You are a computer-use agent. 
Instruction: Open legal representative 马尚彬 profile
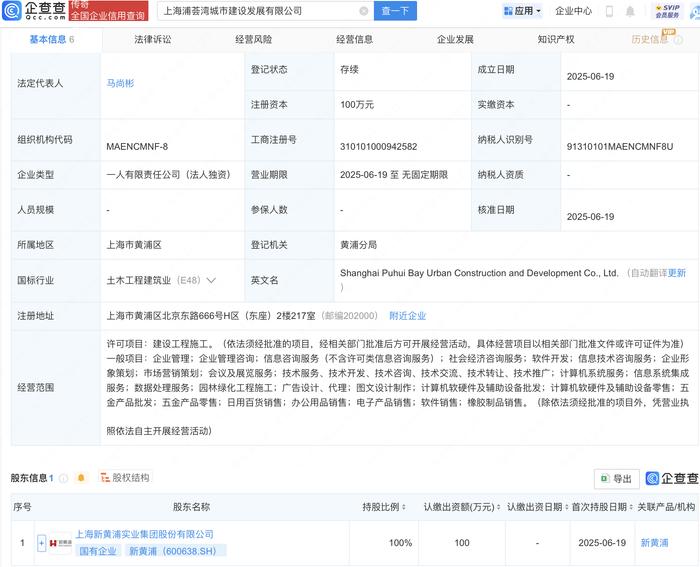[x=120, y=83]
